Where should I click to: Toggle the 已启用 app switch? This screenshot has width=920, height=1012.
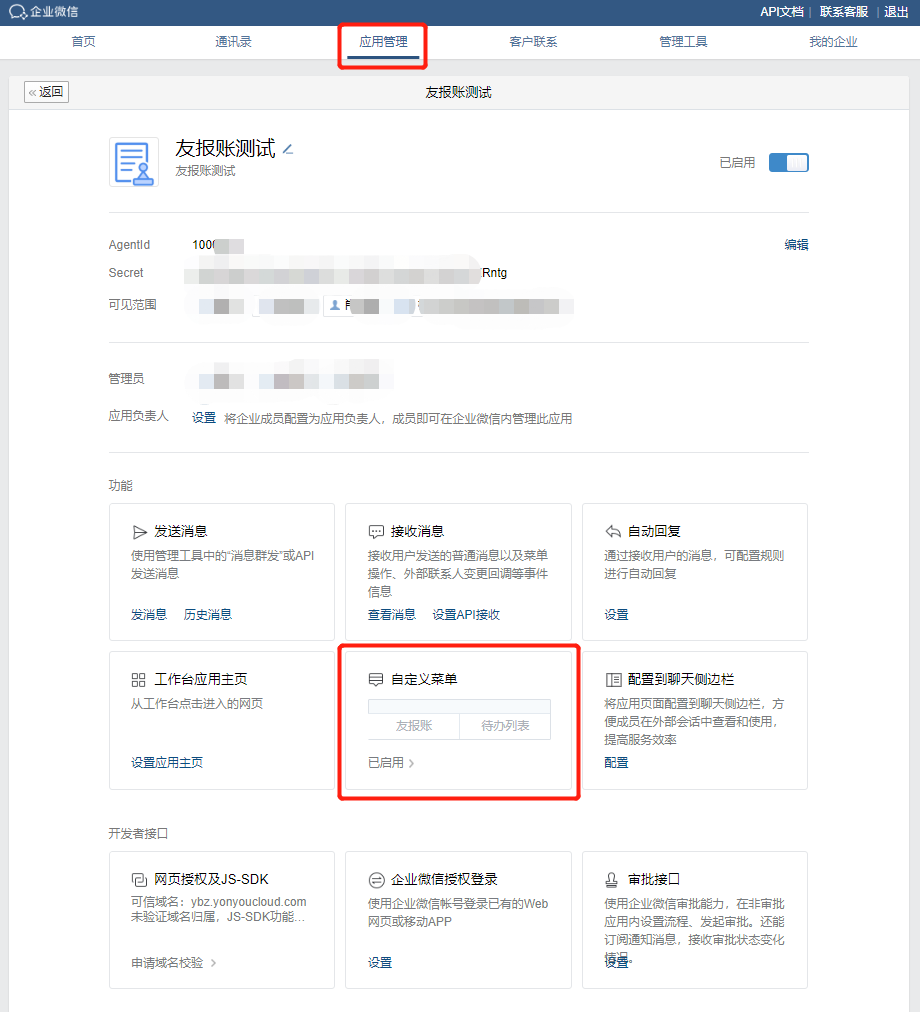pyautogui.click(x=788, y=163)
